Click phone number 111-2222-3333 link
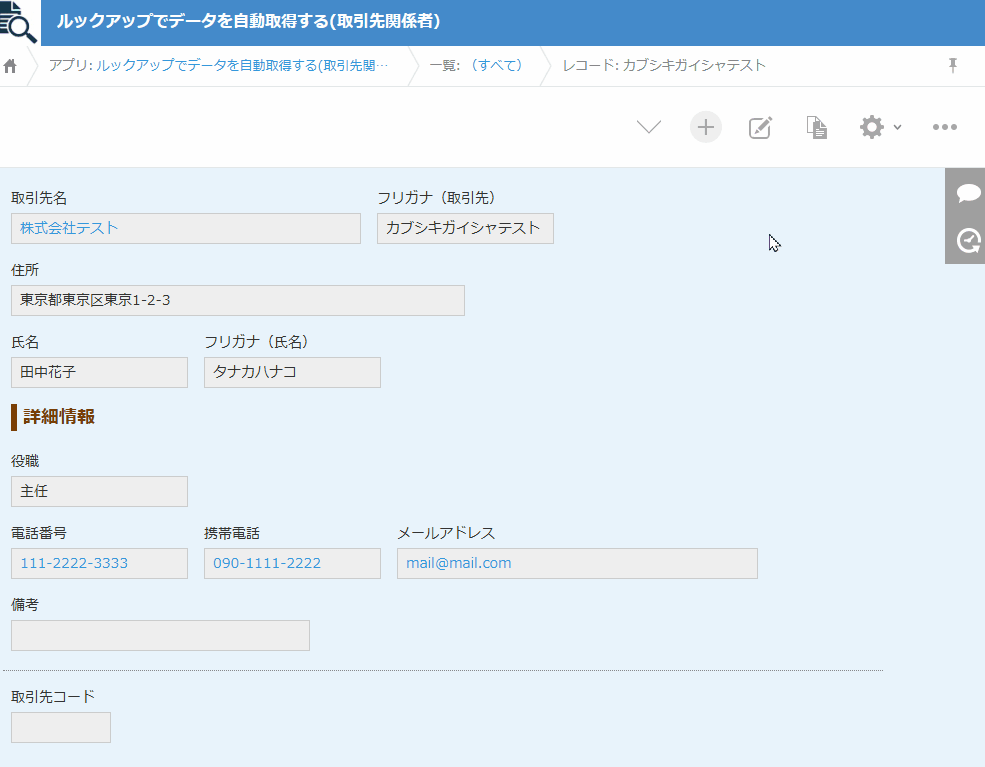Screen dimensions: 985x767 pyautogui.click(x=74, y=563)
